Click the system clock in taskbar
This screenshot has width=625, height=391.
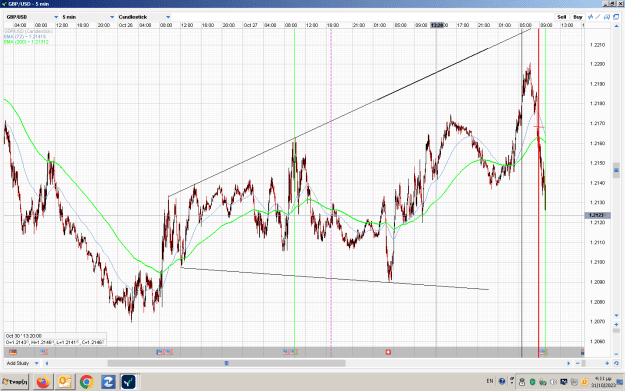[603, 382]
